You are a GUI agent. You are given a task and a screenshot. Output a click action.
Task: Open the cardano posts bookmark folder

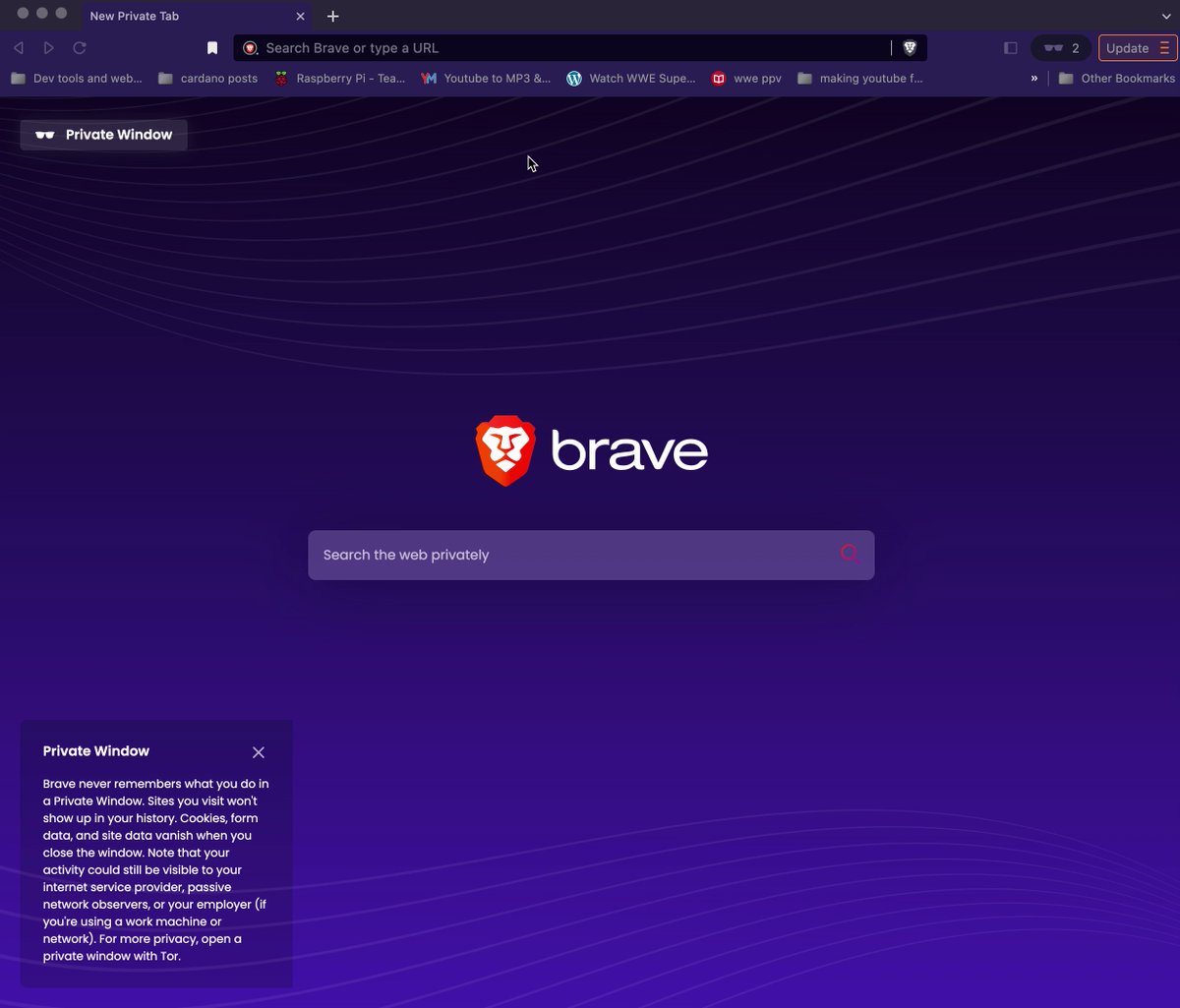point(207,78)
